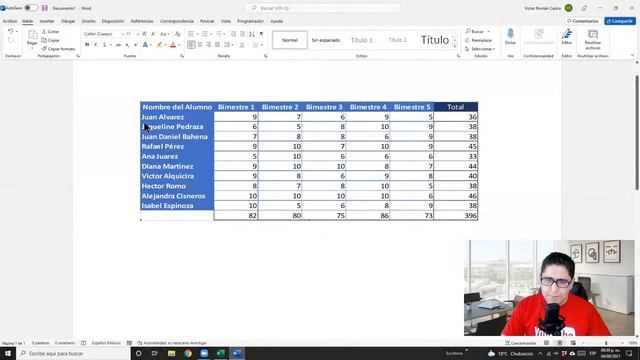Viewport: 640px width, 360px height.
Task: Apply subscript formatting
Action: [x=127, y=45]
